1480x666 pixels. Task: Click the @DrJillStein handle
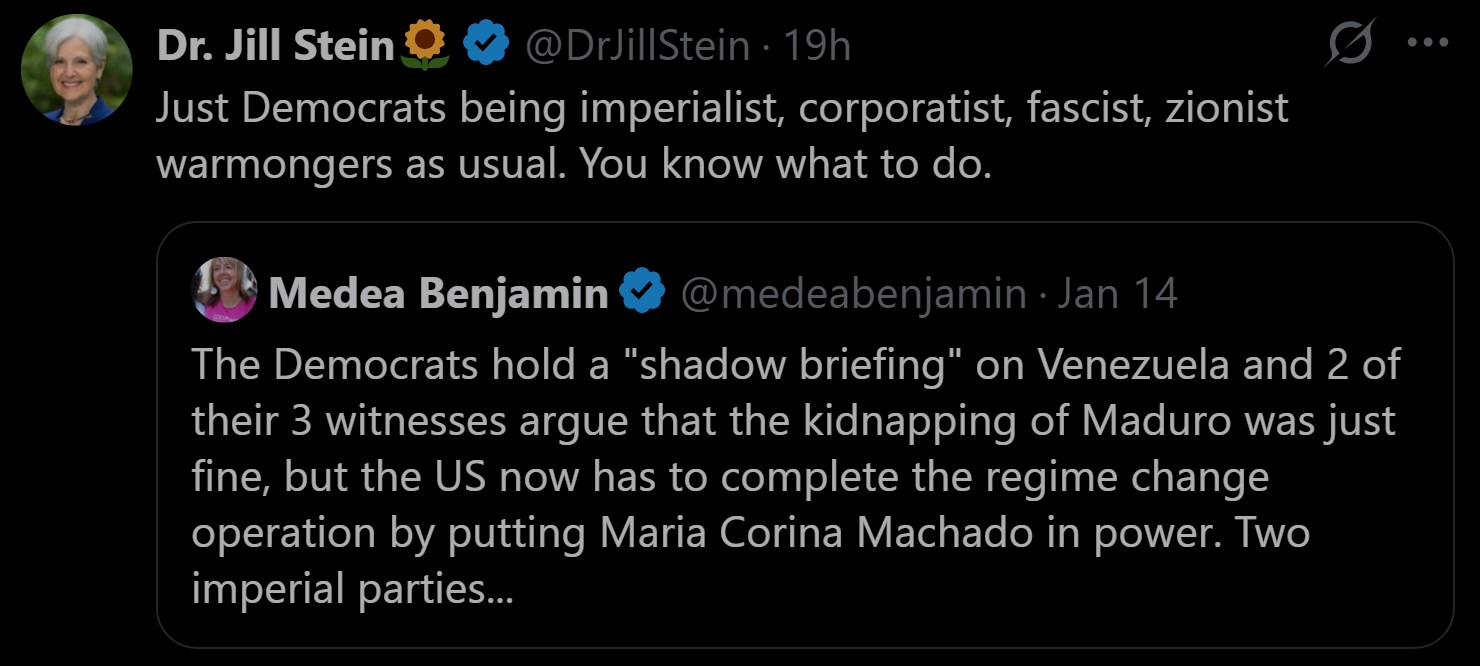pyautogui.click(x=637, y=46)
